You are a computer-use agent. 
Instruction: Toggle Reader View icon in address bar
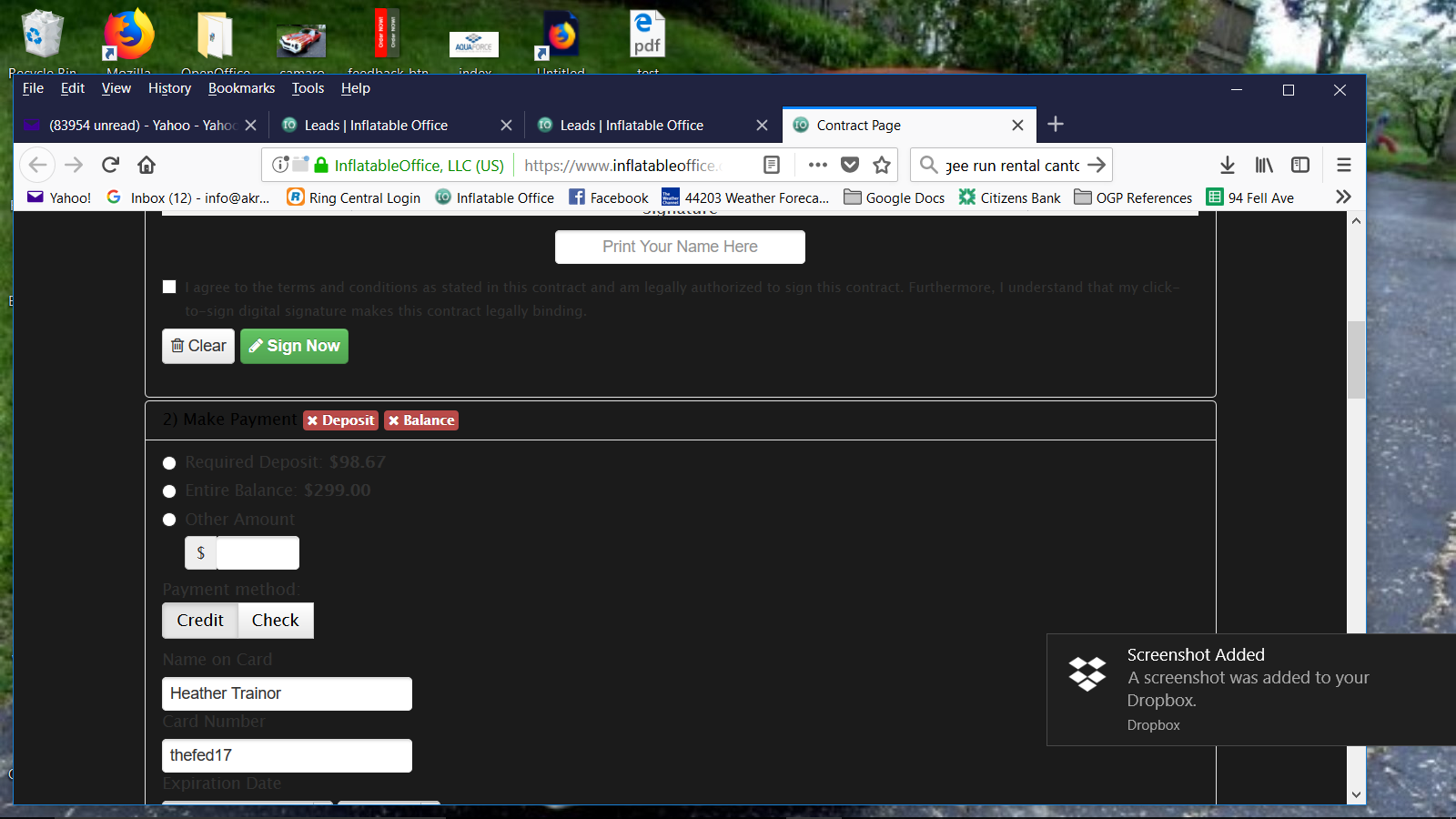point(772,165)
